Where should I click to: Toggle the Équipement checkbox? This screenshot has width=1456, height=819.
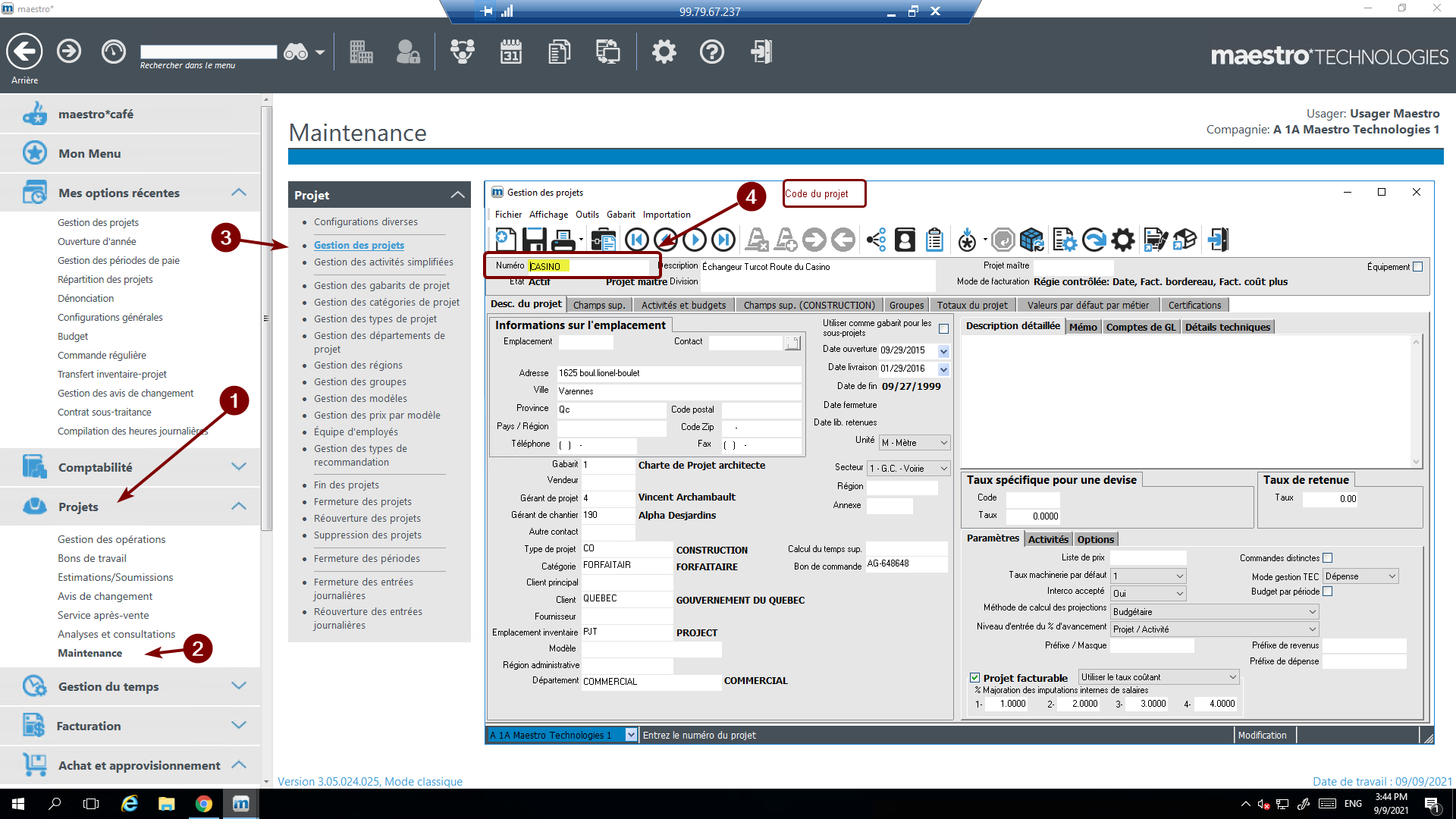(x=1418, y=267)
